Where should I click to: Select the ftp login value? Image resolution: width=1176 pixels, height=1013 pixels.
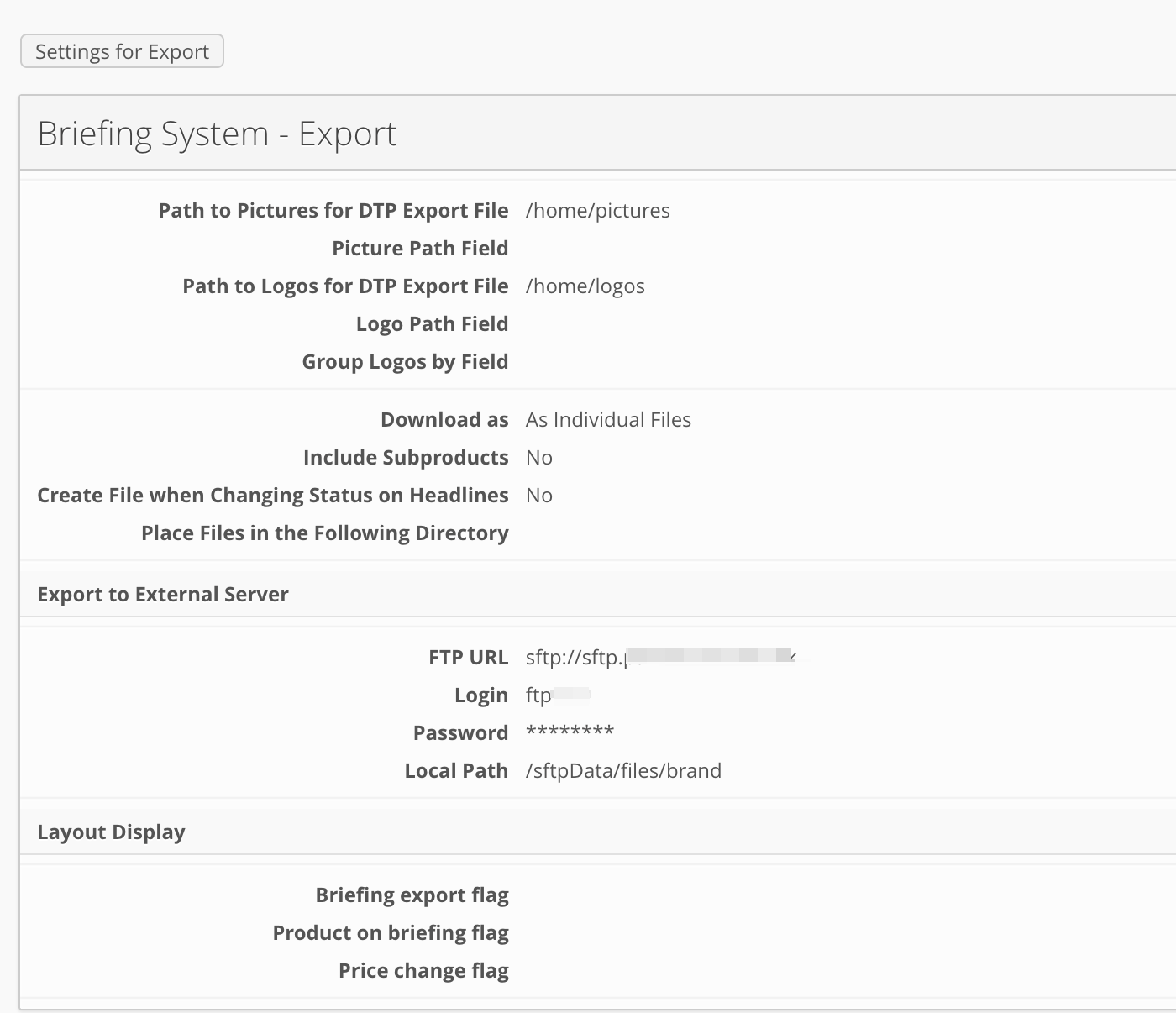pos(559,695)
